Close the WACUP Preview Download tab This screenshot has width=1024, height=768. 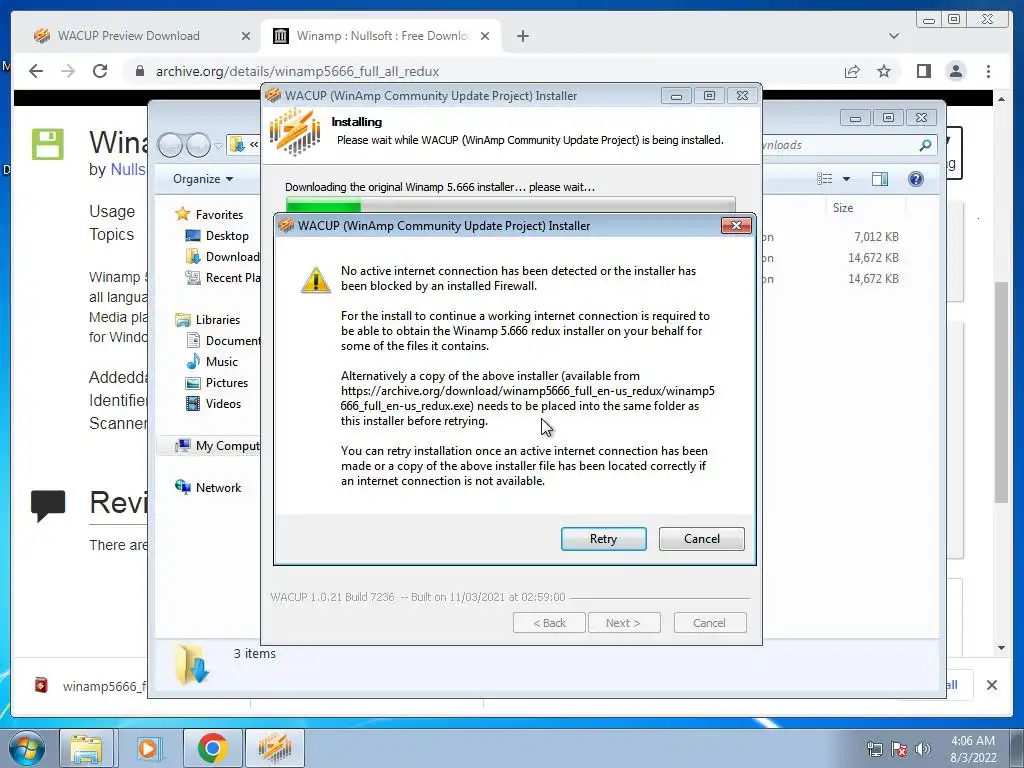pyautogui.click(x=246, y=37)
